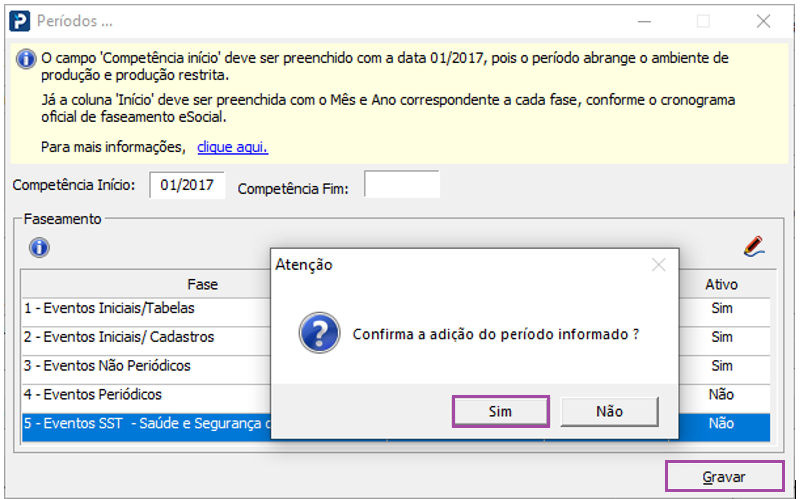Image resolution: width=807 pixels, height=499 pixels.
Task: Focus the Competência Início field
Action: pos(187,185)
